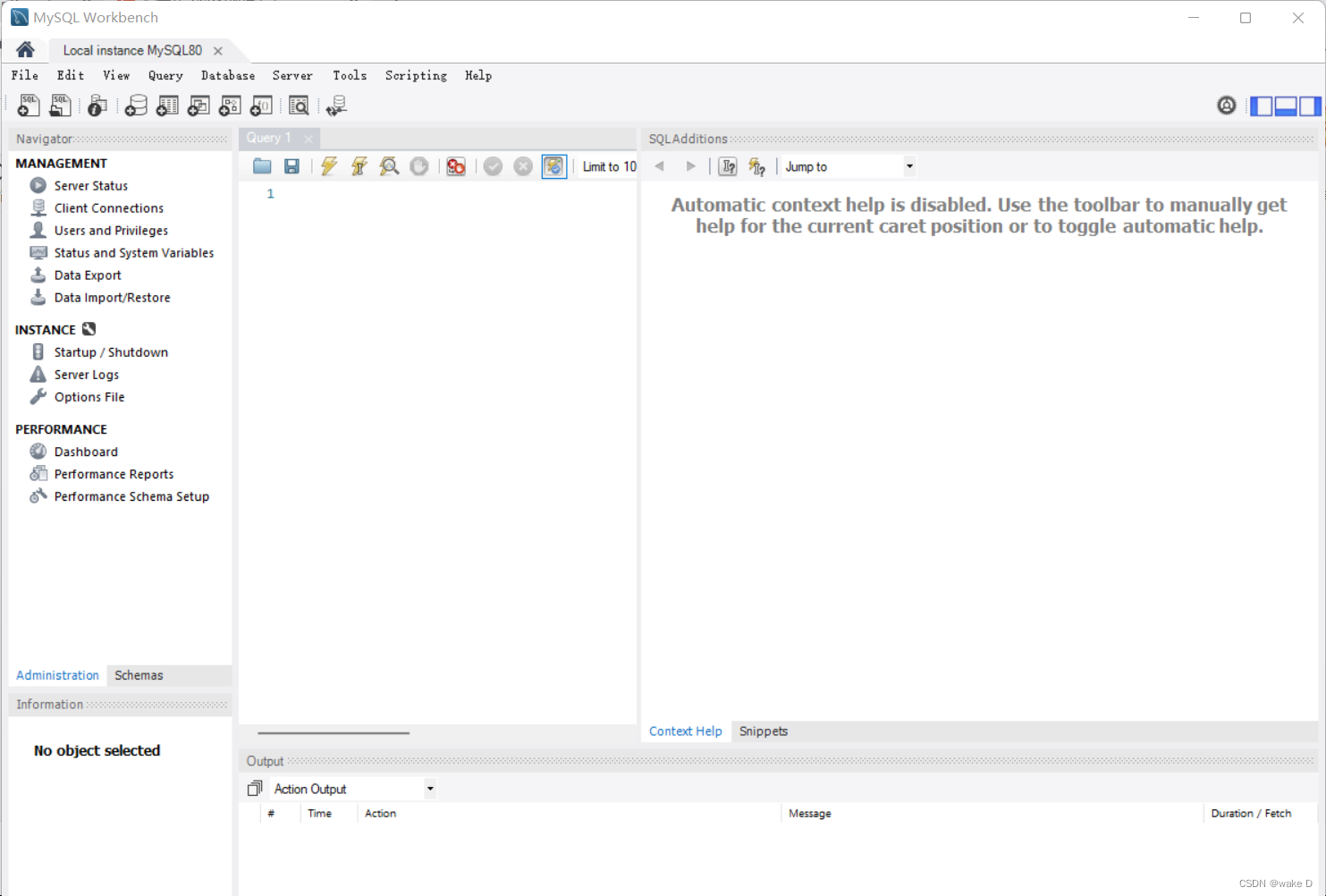Open the Tools menu
The image size is (1326, 896).
tap(350, 76)
